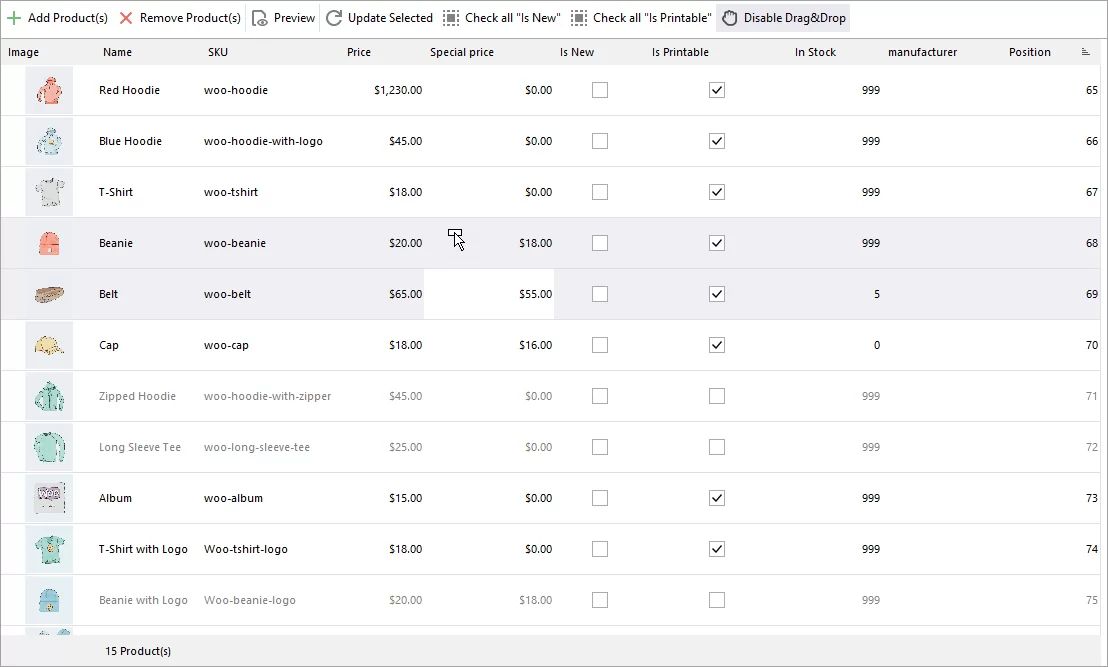The width and height of the screenshot is (1108, 667).
Task: Click the Blue Hoodie image thumbnail
Action: [x=48, y=141]
